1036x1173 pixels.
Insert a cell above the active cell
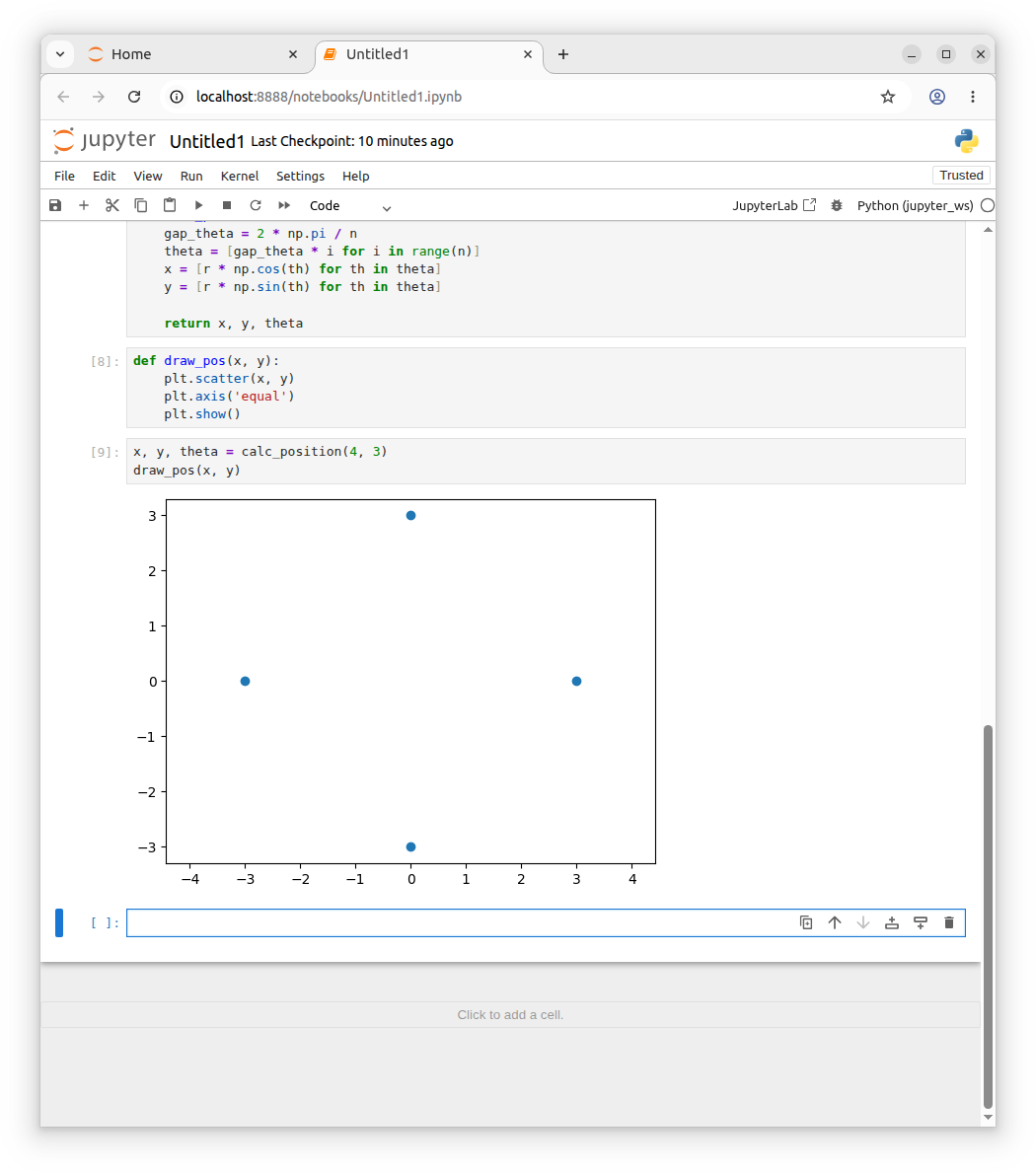[892, 922]
